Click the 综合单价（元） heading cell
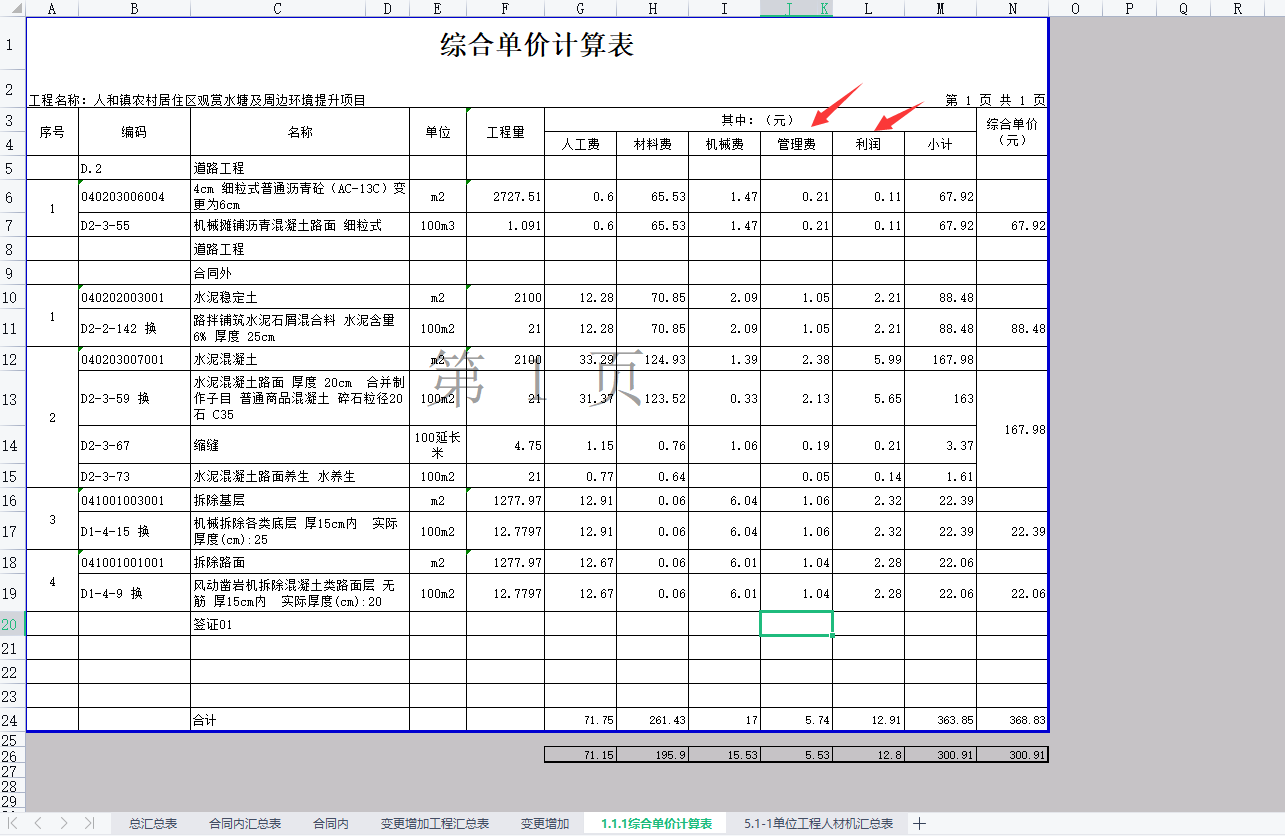Screen dimensions: 1285x836 (x=1012, y=132)
